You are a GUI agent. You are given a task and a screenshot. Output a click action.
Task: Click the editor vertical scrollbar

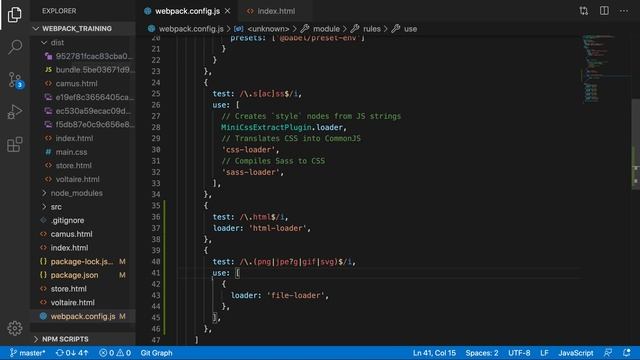(636, 144)
